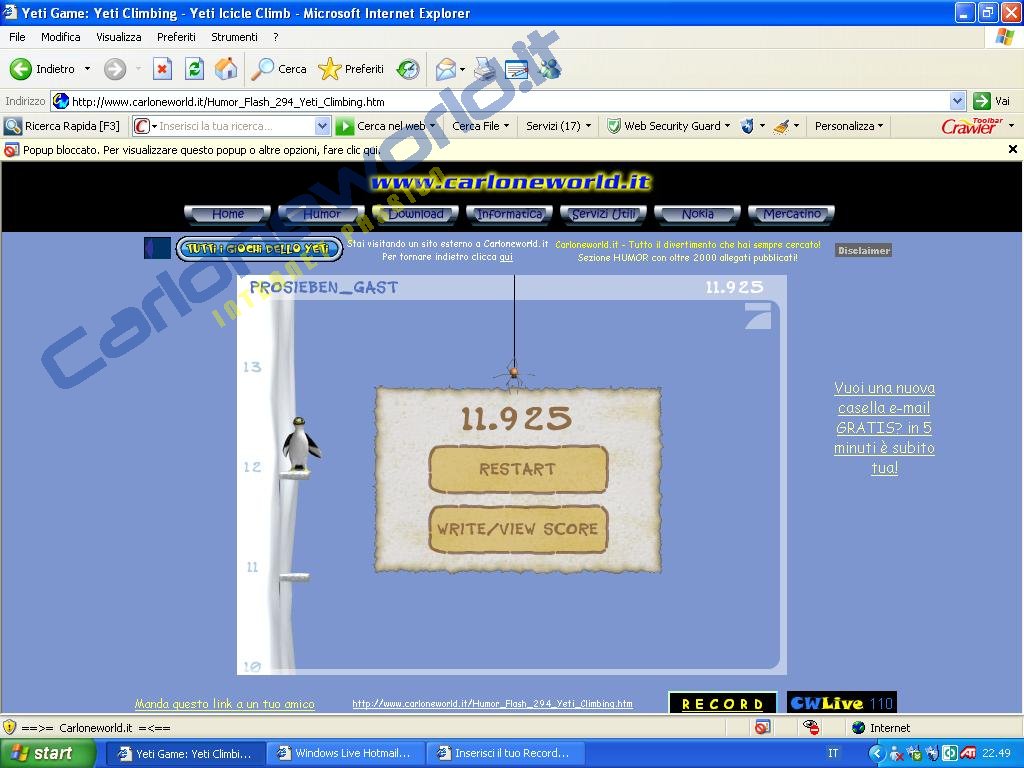This screenshot has width=1024, height=768.
Task: Open the ? help menu
Action: [276, 37]
